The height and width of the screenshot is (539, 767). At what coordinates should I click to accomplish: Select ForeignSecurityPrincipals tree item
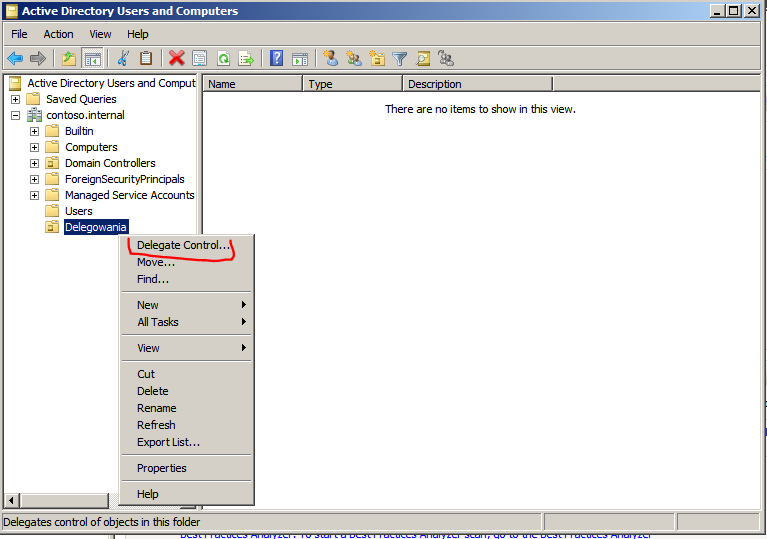[x=125, y=179]
